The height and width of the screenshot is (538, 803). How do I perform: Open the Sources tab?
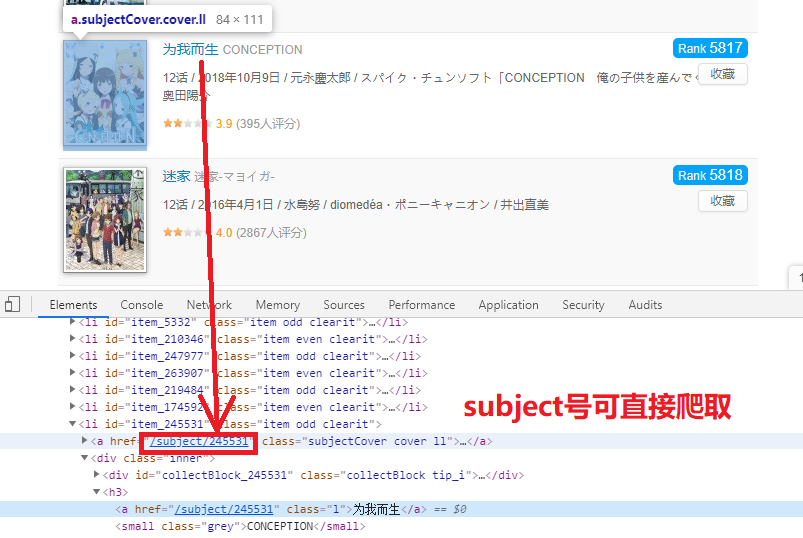(344, 305)
